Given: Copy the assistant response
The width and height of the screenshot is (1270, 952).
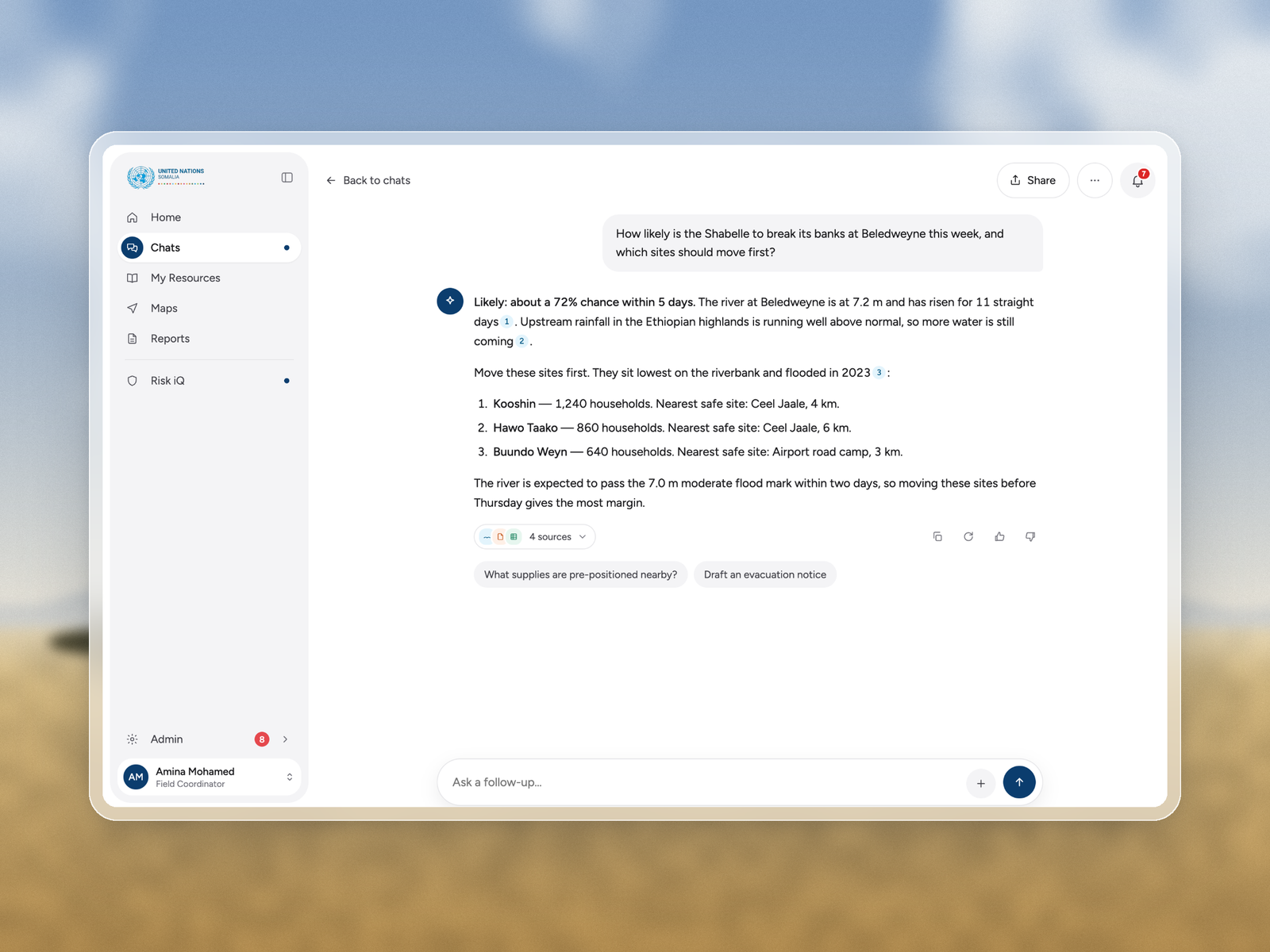Looking at the screenshot, I should tap(937, 537).
